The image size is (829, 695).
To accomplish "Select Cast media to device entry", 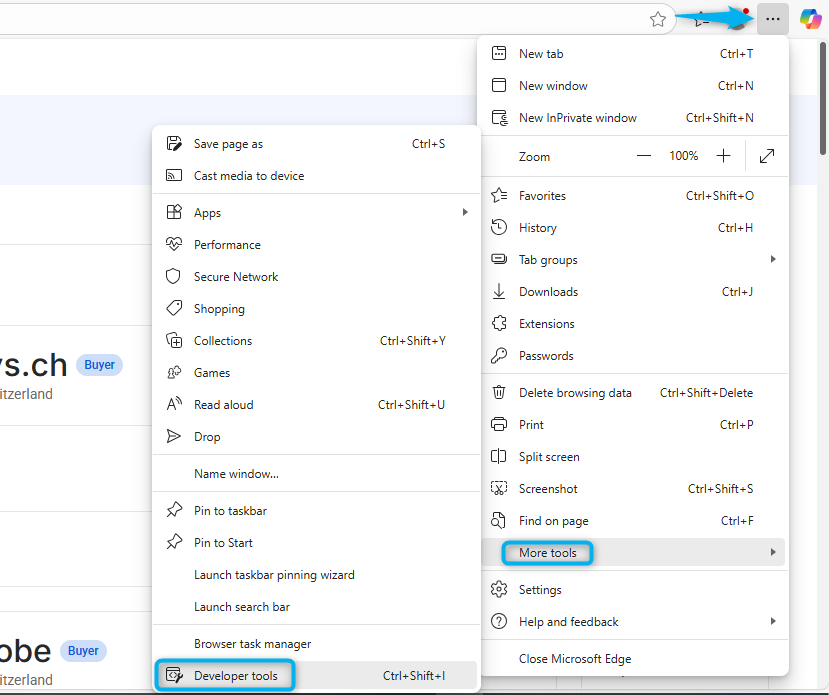I will click(317, 175).
